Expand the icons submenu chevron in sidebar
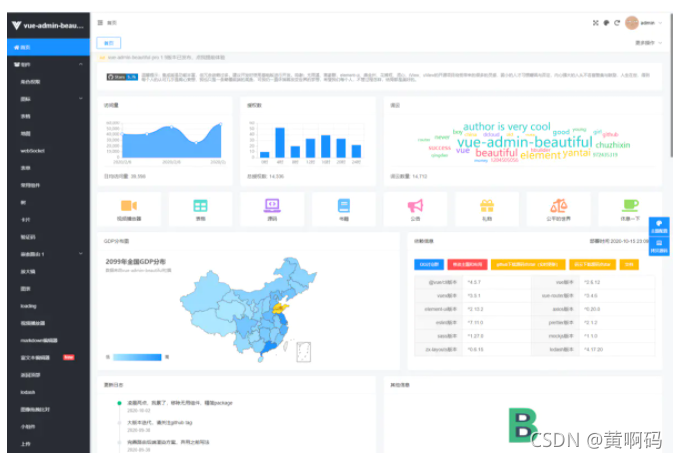This screenshot has height=458, width=677. pos(81,99)
